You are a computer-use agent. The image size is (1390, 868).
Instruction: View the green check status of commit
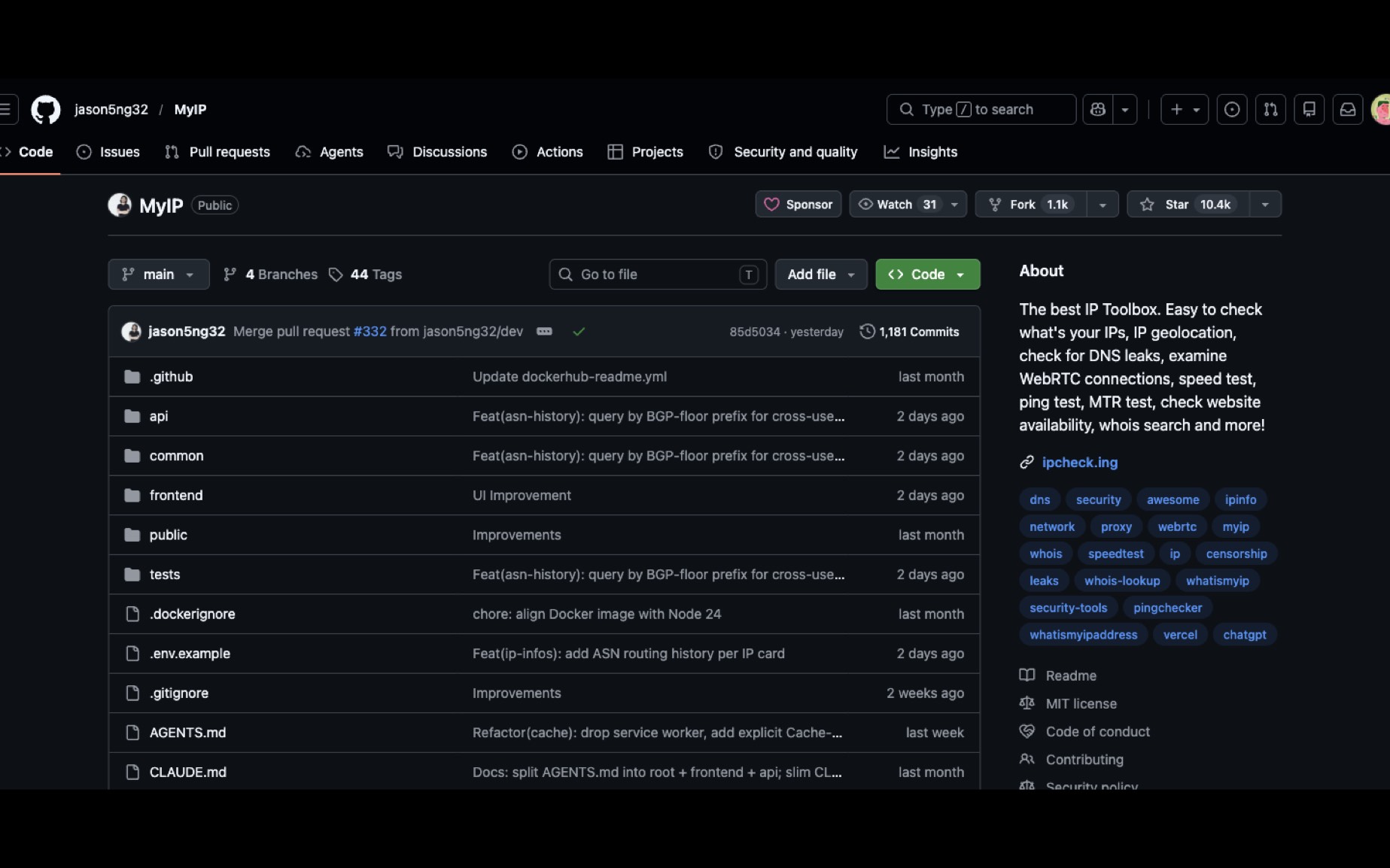coord(579,332)
